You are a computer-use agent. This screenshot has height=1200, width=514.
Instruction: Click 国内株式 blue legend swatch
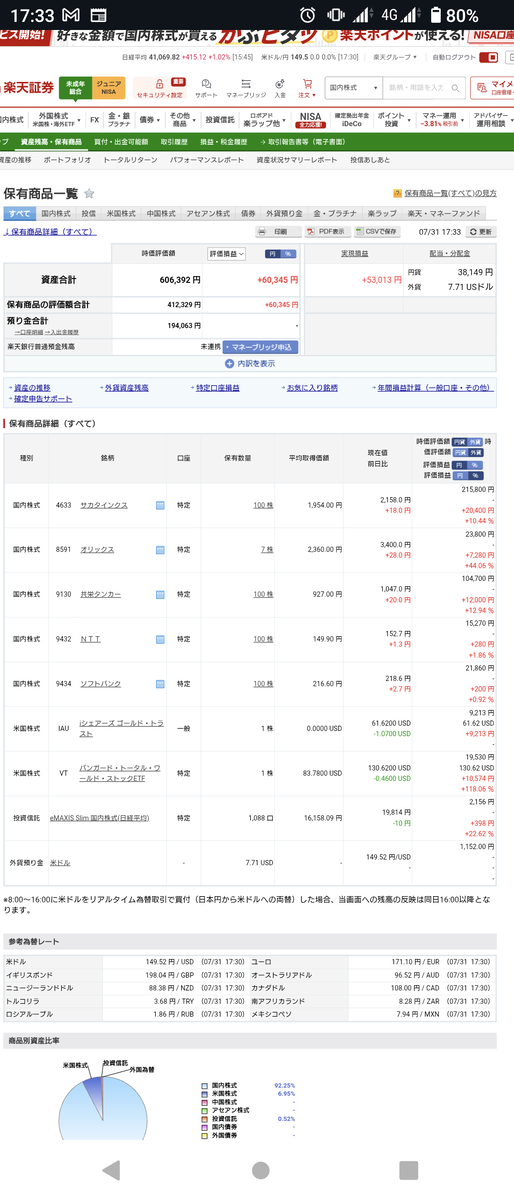(204, 1085)
